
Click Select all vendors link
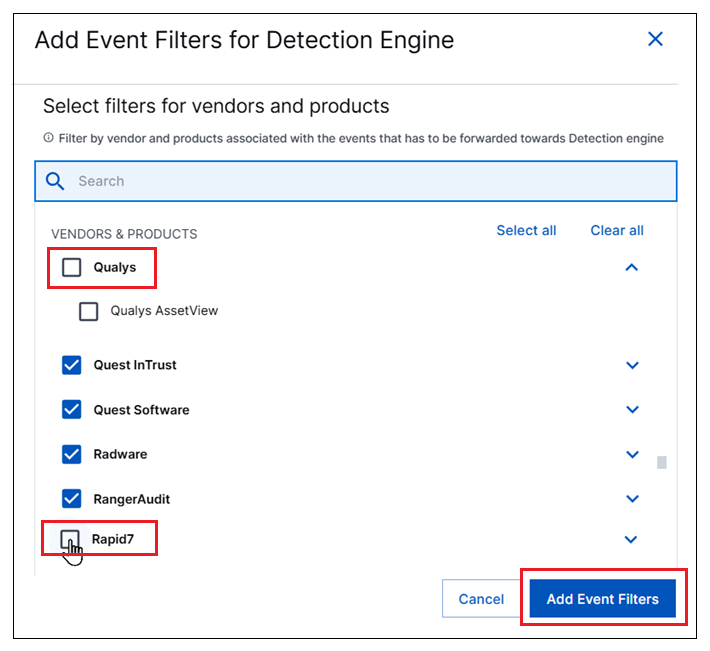pyautogui.click(x=526, y=230)
